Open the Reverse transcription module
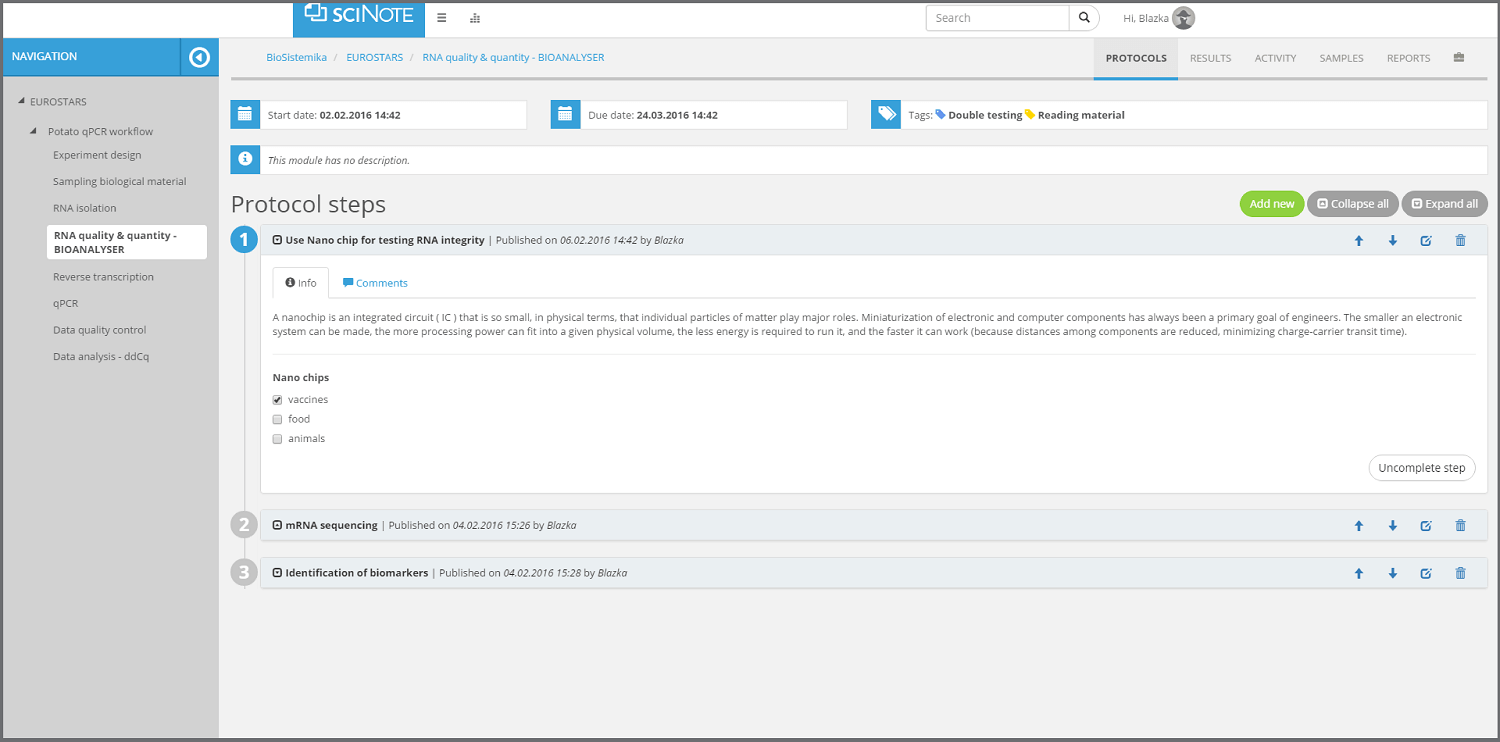 click(x=105, y=276)
